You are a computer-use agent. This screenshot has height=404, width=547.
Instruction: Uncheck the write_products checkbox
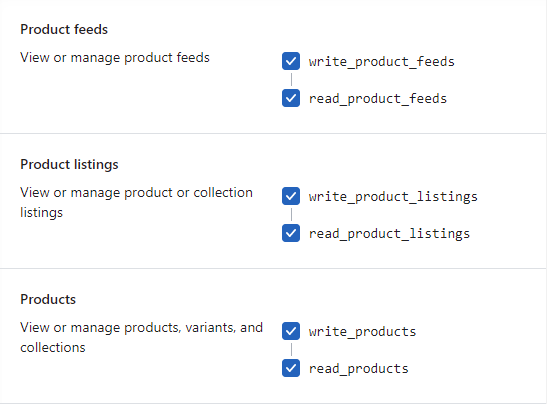[x=291, y=331]
